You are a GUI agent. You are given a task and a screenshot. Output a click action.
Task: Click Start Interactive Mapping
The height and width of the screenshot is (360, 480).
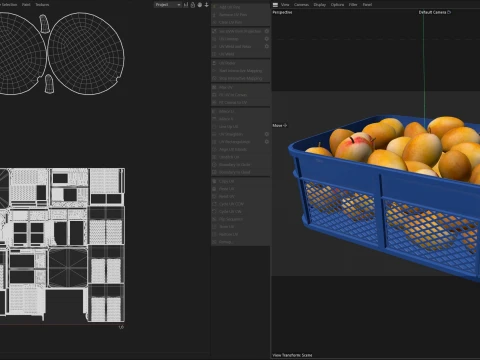click(x=241, y=71)
